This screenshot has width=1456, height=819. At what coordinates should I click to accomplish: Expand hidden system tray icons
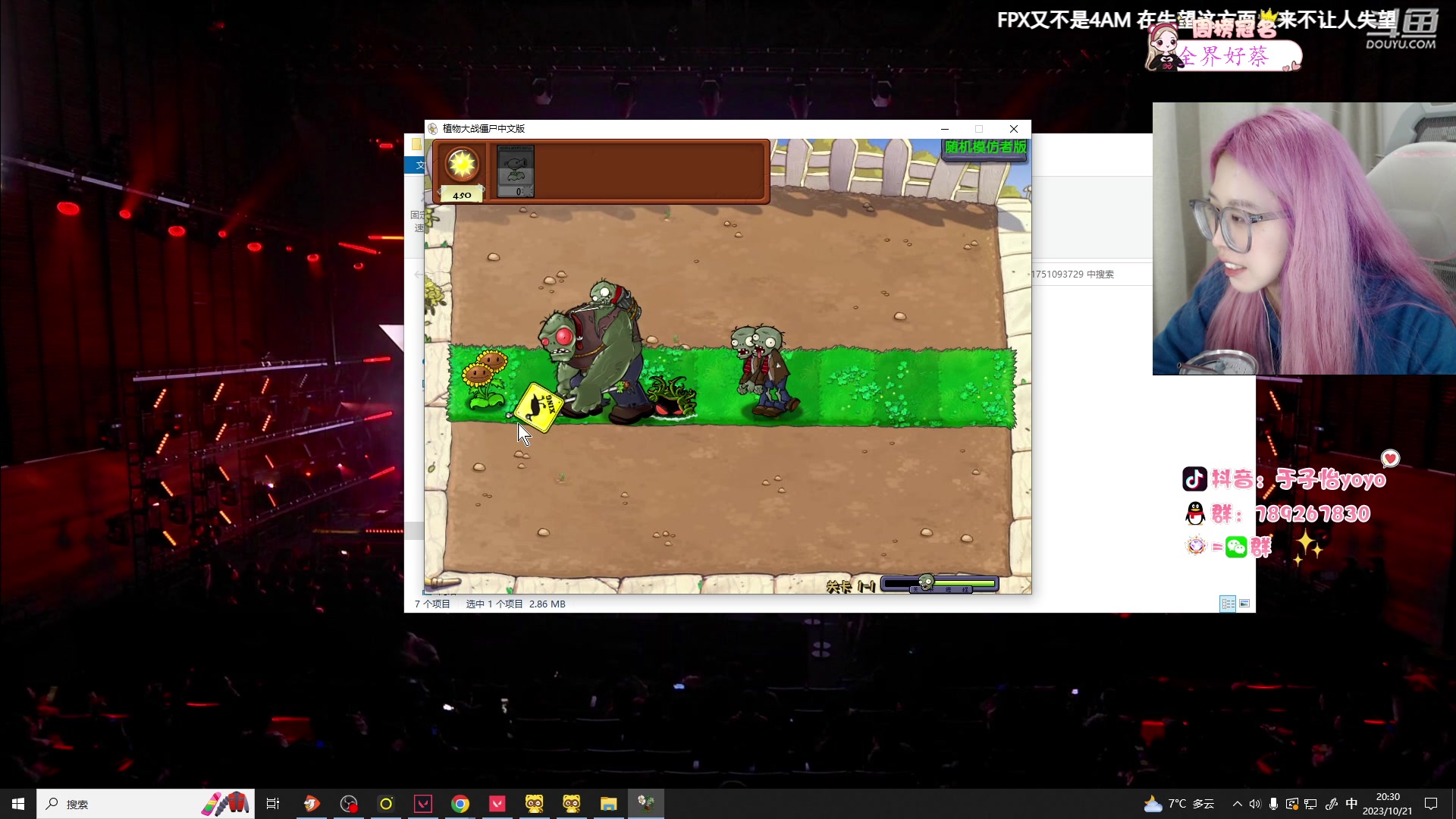tap(1238, 804)
